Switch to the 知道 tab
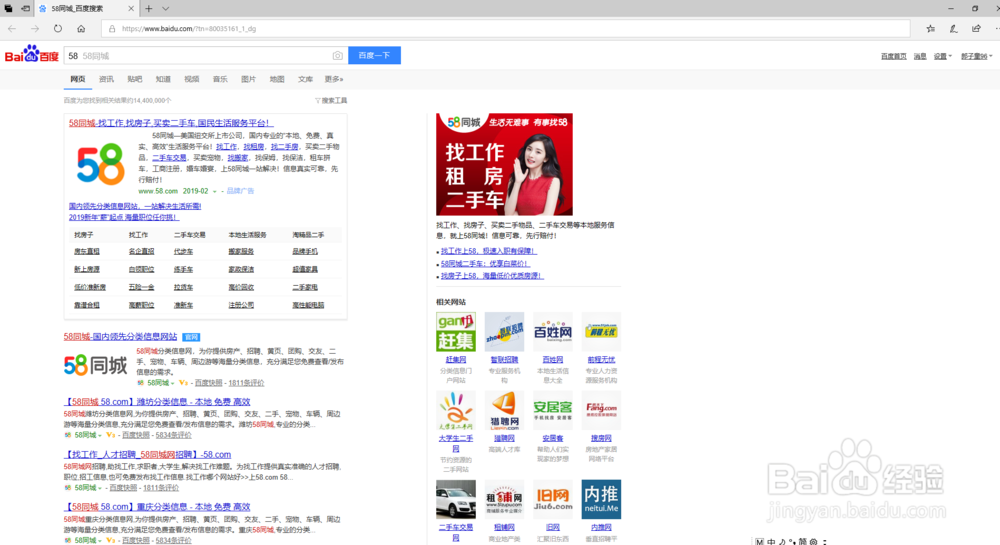 163,79
